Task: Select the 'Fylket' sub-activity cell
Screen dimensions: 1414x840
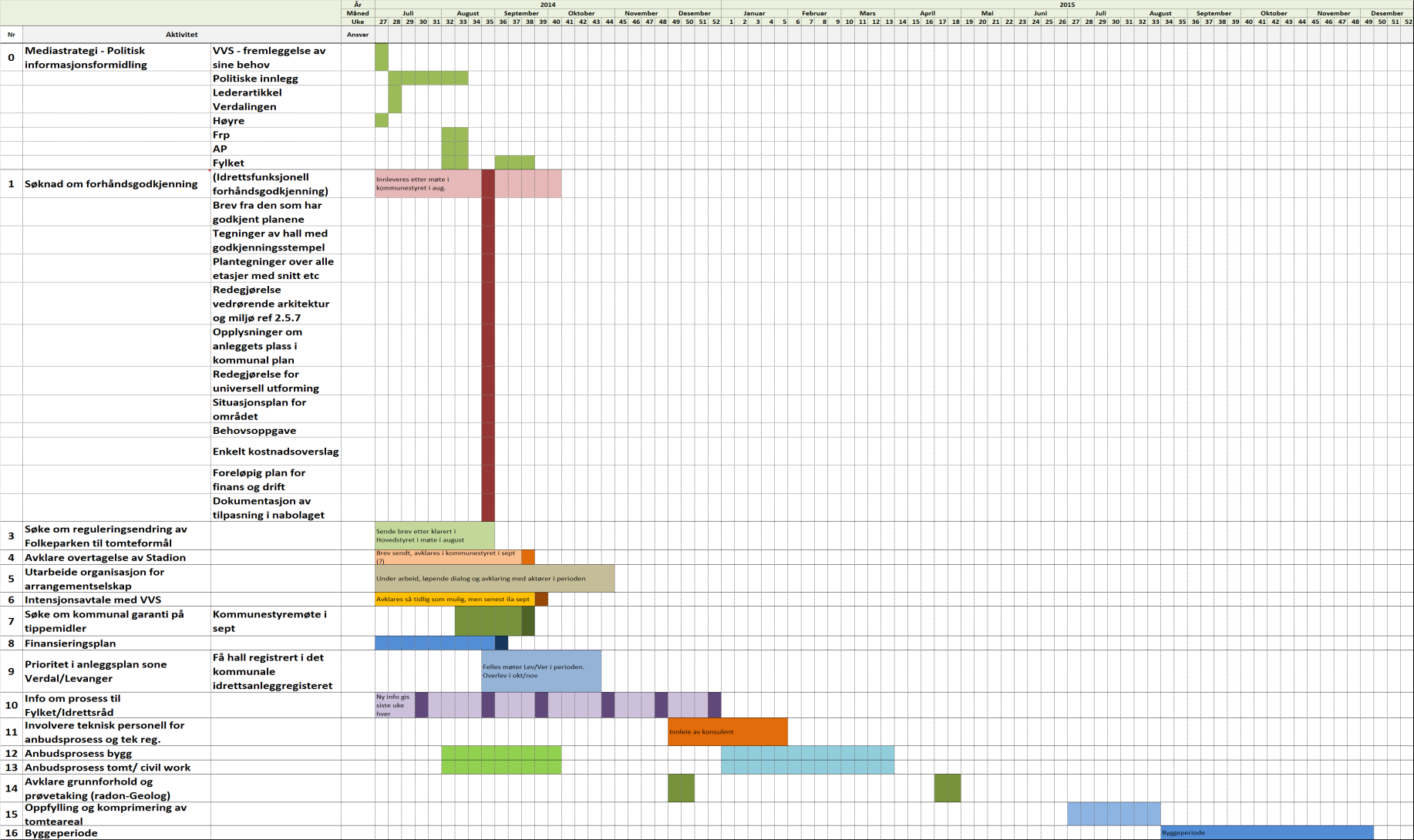Action: 276,163
